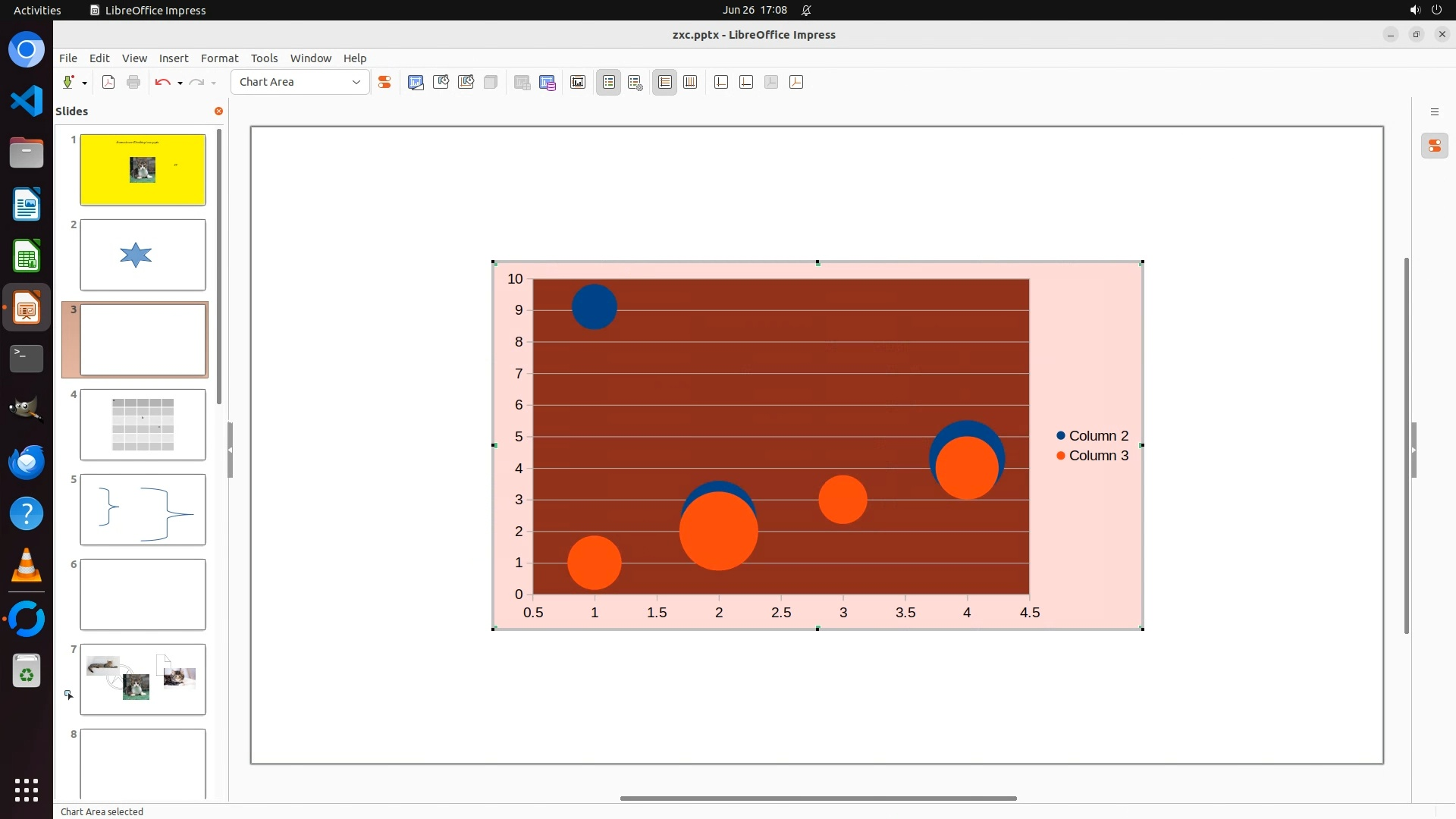Screen dimensions: 1456x819
Task: Click the orange Column 3 legend entry
Action: tap(1098, 456)
